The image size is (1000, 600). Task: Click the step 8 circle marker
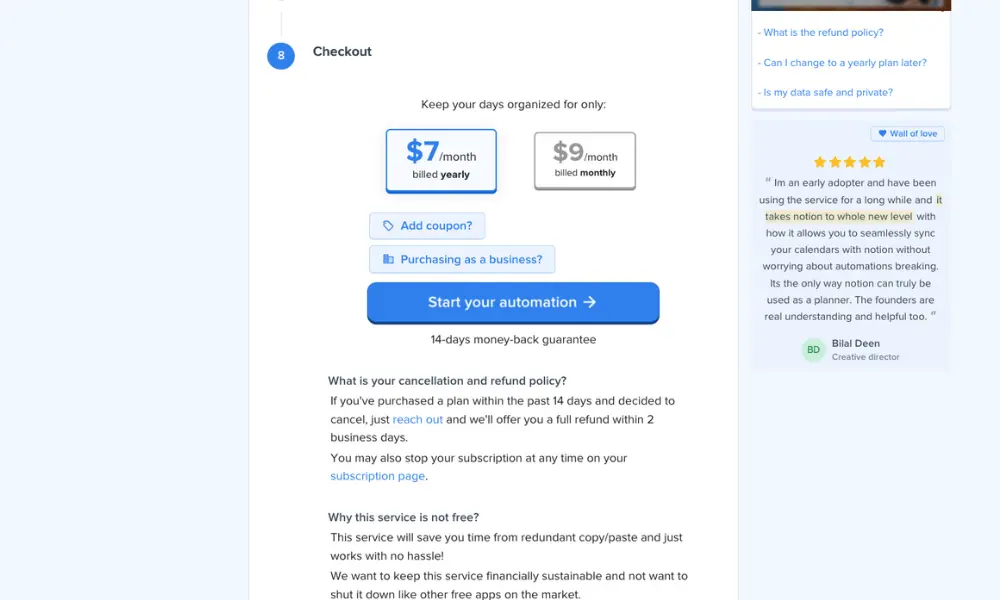pos(281,55)
